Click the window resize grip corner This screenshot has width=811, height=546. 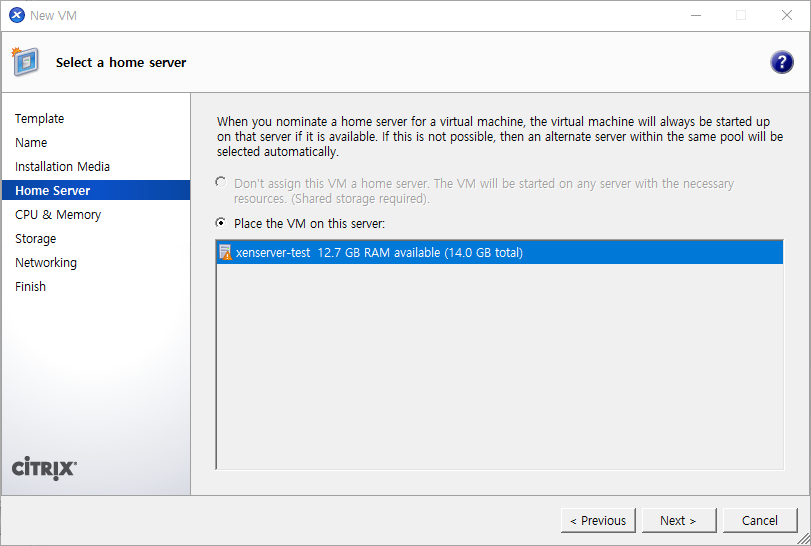pyautogui.click(x=803, y=539)
